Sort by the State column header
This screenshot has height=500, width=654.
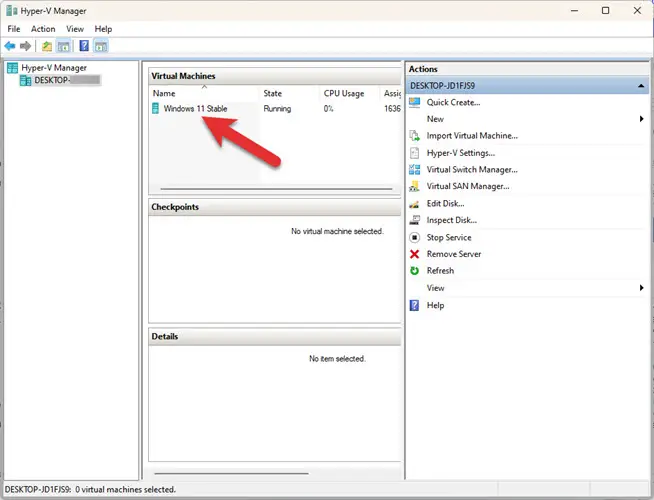pyautogui.click(x=289, y=93)
